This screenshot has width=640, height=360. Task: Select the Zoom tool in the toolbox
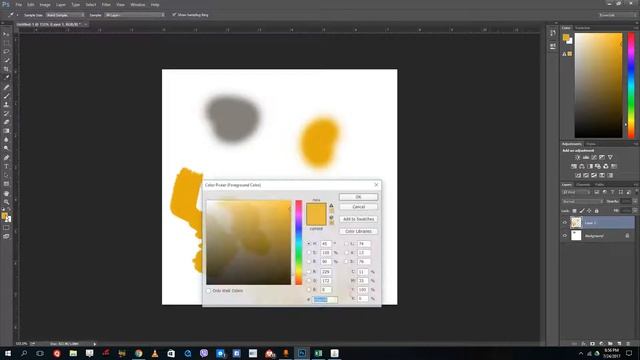pos(6,202)
